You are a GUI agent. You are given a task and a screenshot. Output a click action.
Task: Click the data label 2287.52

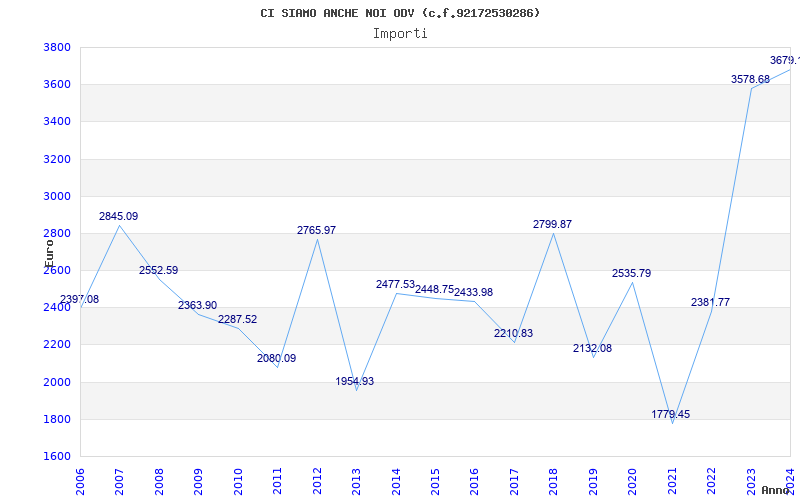pos(238,319)
